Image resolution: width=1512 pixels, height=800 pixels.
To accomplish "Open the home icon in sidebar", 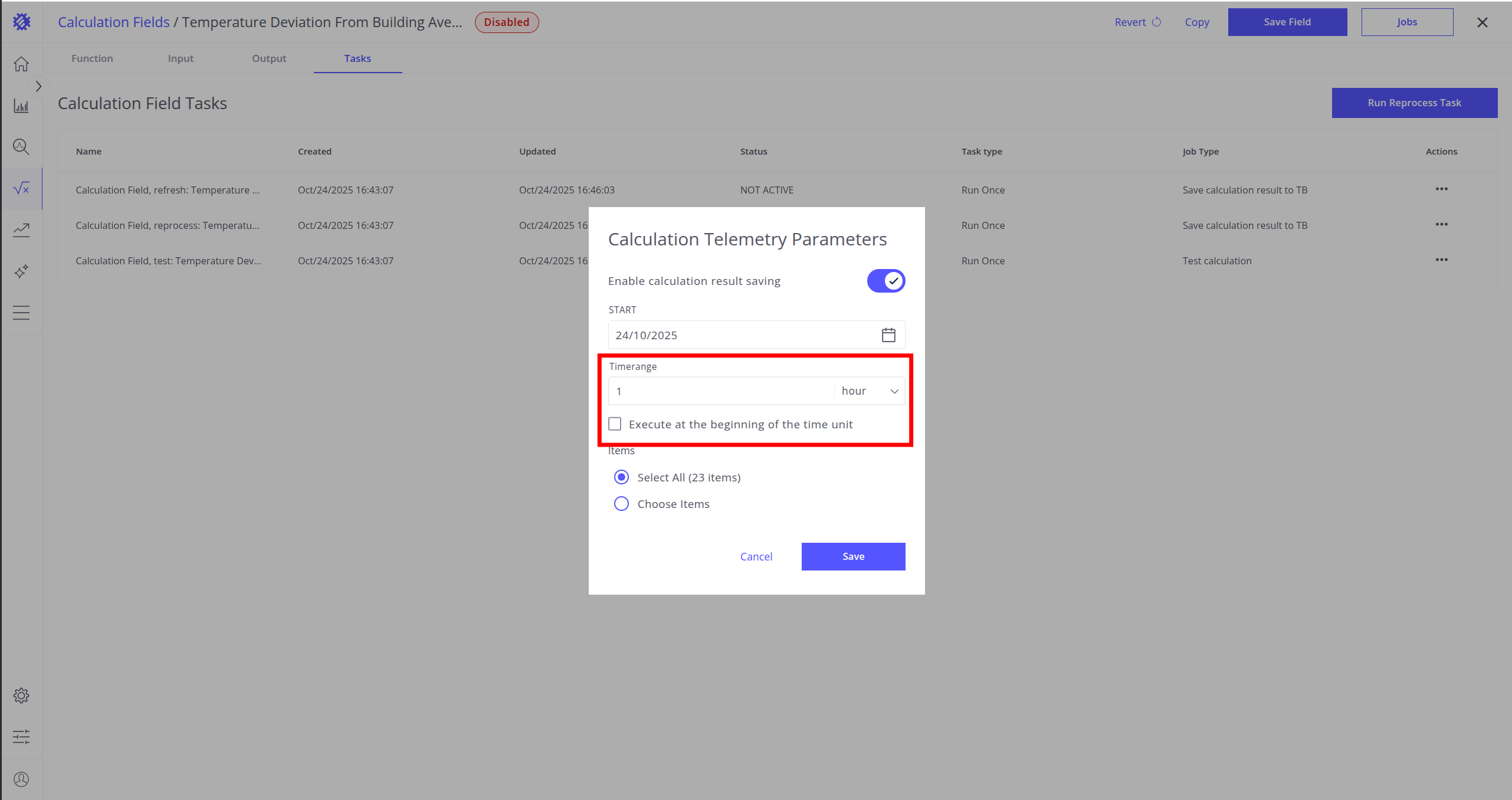I will [21, 64].
